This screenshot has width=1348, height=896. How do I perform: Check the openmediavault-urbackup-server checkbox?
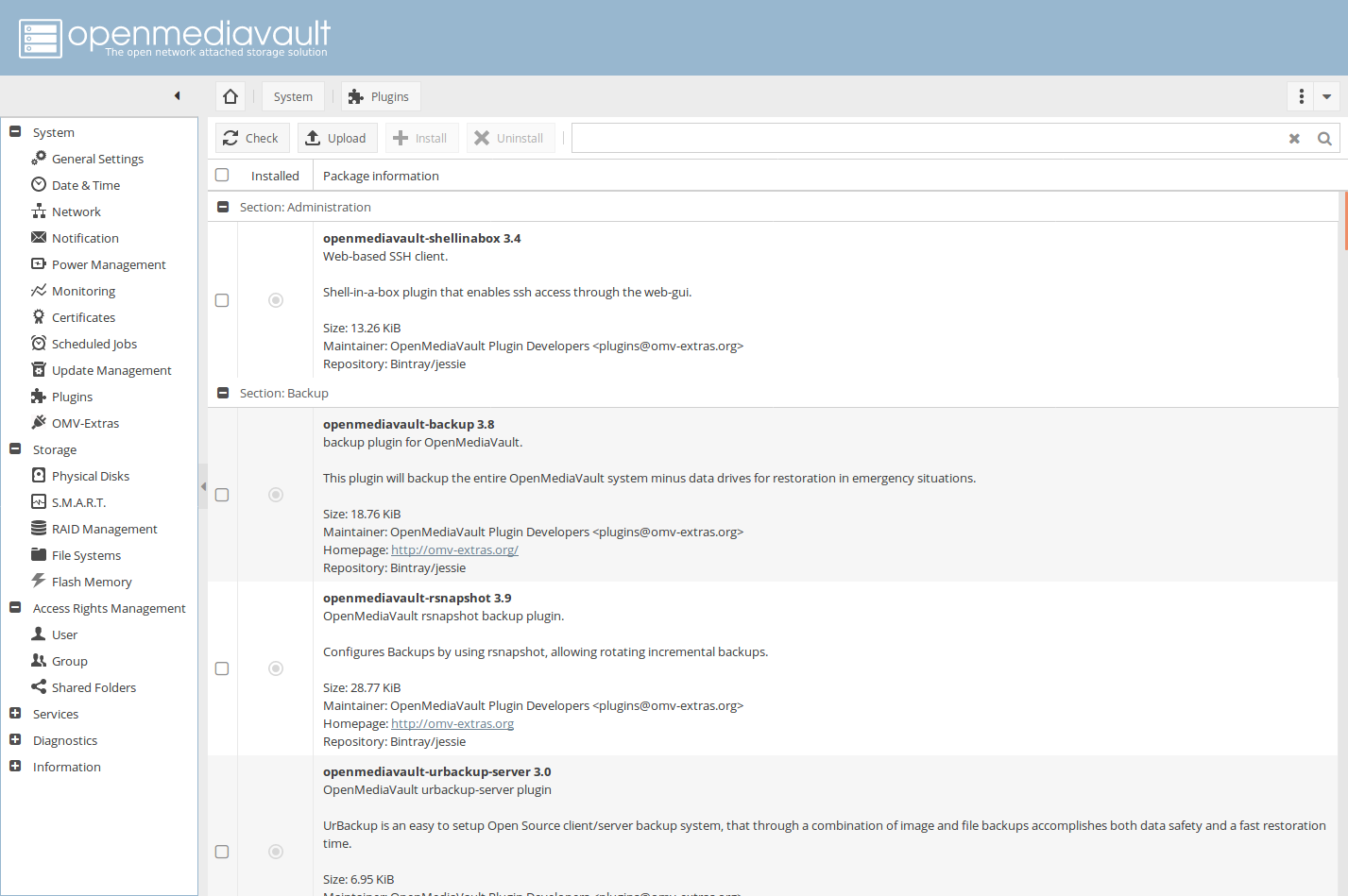222,852
